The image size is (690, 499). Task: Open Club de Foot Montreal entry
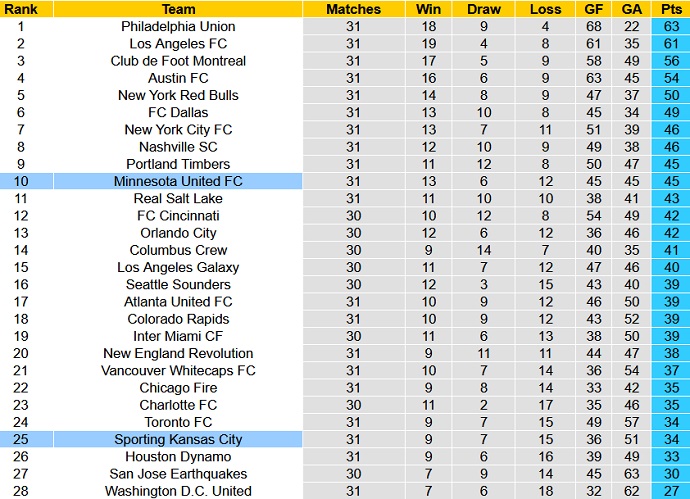(178, 60)
